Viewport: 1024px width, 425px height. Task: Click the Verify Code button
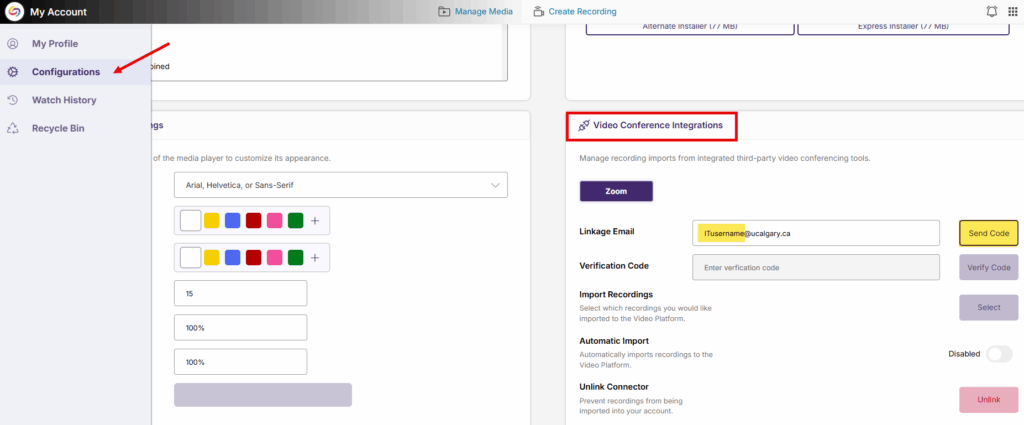pyautogui.click(x=989, y=267)
